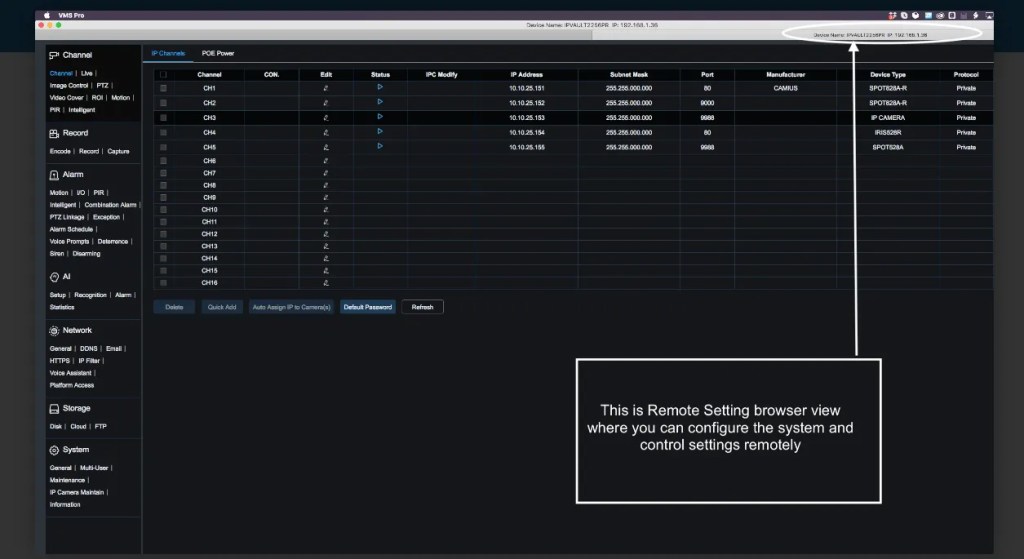The height and width of the screenshot is (559, 1024).
Task: Click the Refresh button
Action: [422, 307]
